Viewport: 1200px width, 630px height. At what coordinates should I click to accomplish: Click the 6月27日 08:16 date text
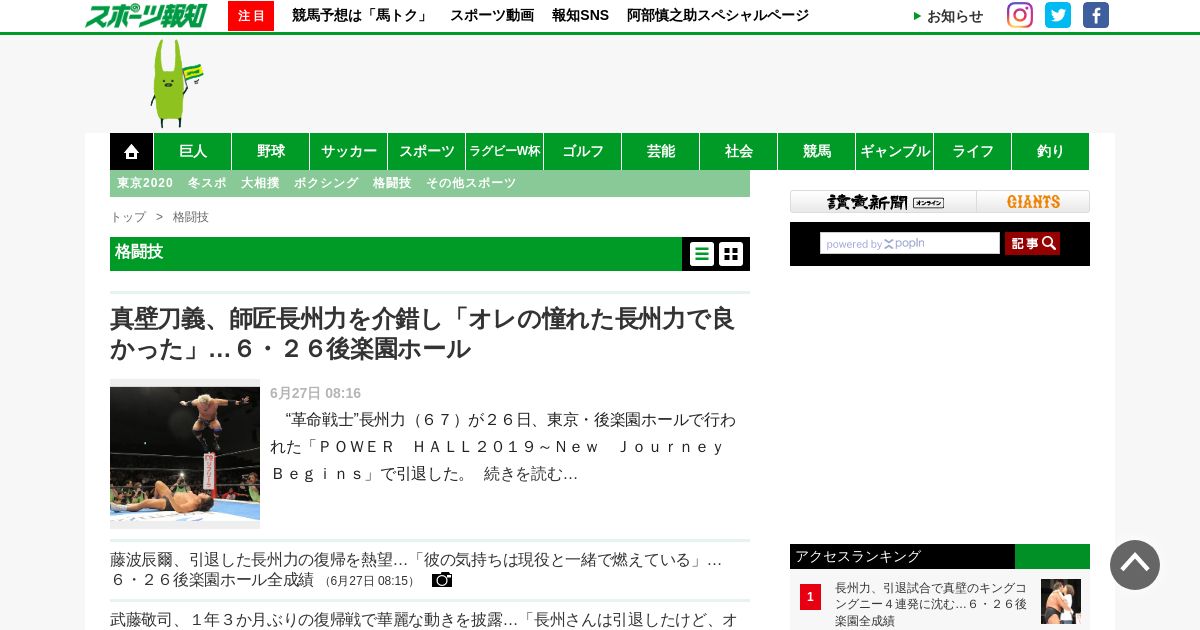coord(315,393)
